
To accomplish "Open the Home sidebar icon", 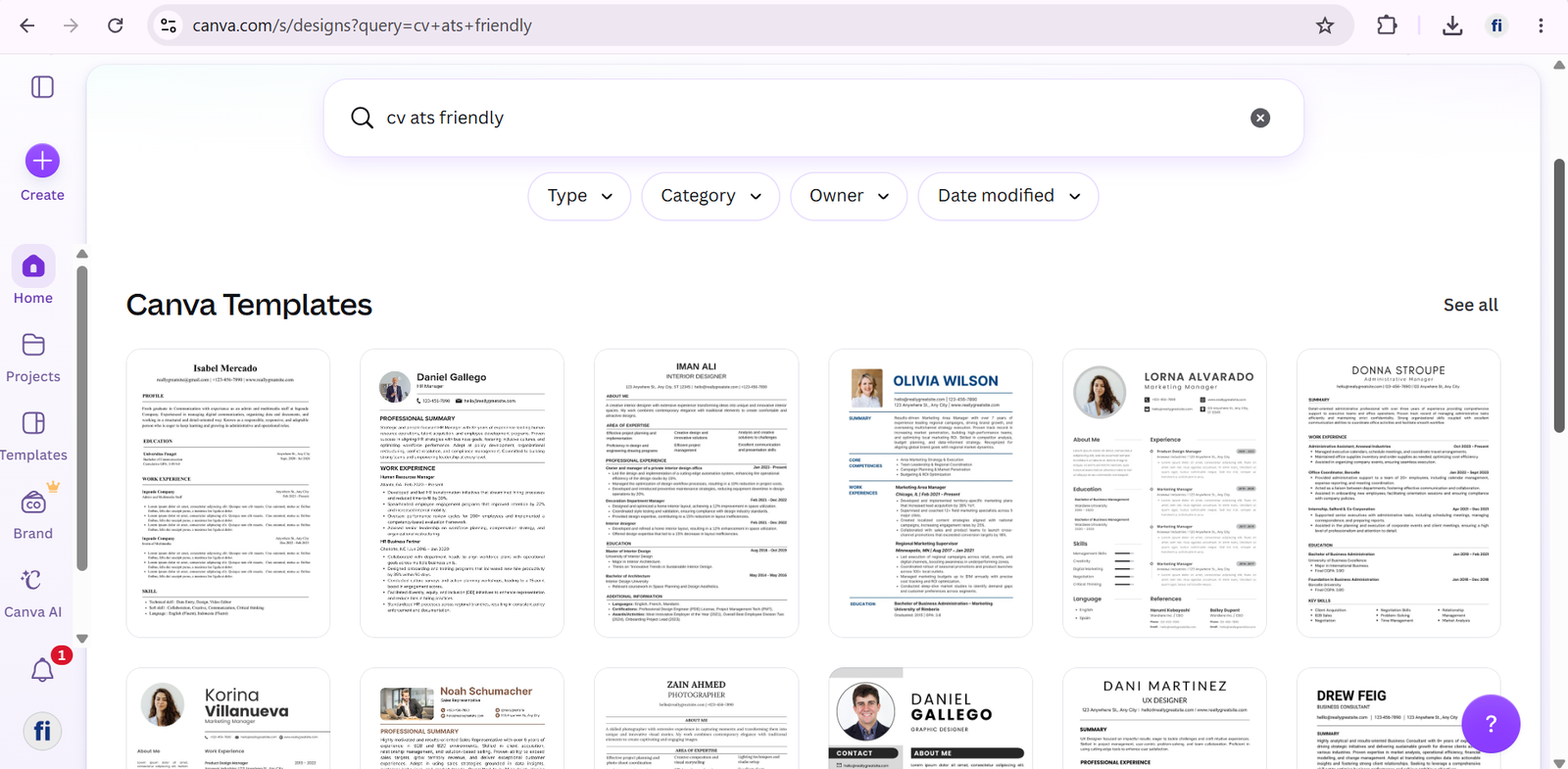I will coord(33,265).
